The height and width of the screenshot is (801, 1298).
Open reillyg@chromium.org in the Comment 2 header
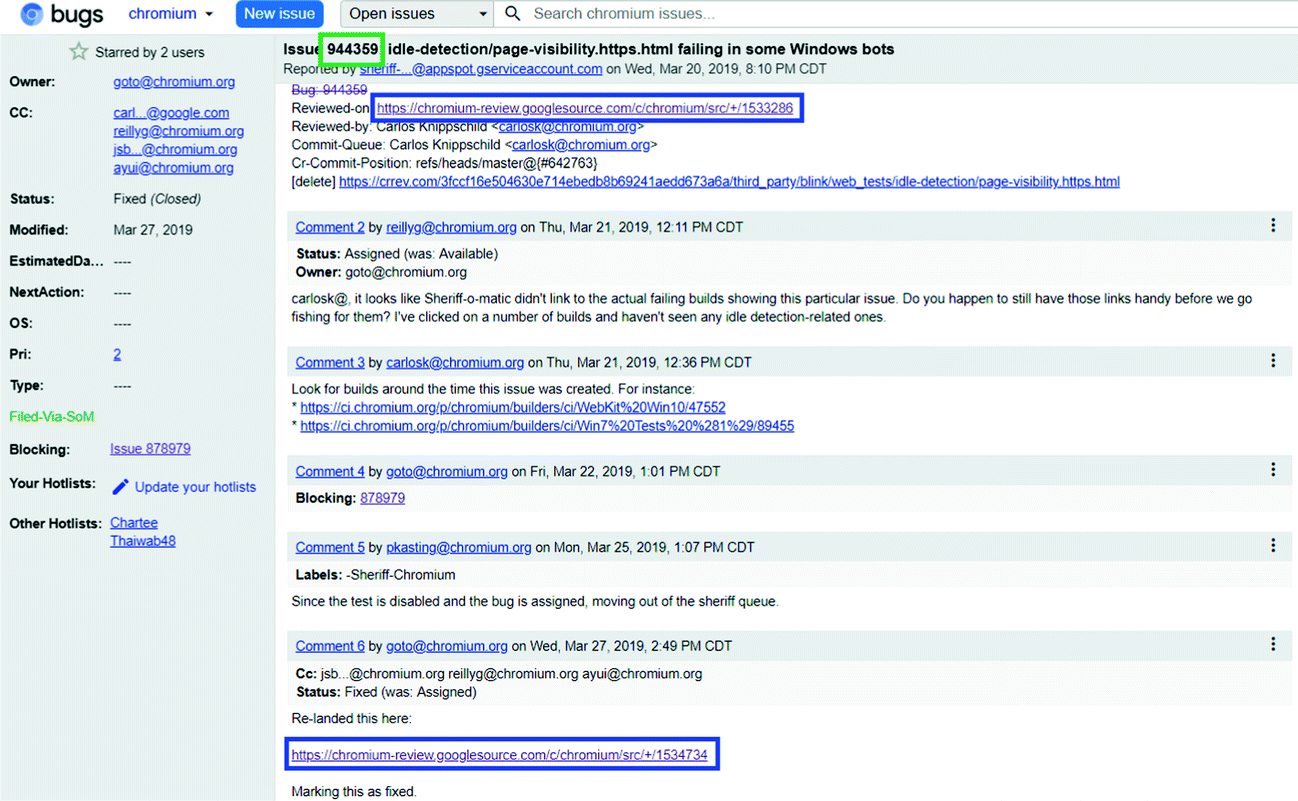(452, 227)
